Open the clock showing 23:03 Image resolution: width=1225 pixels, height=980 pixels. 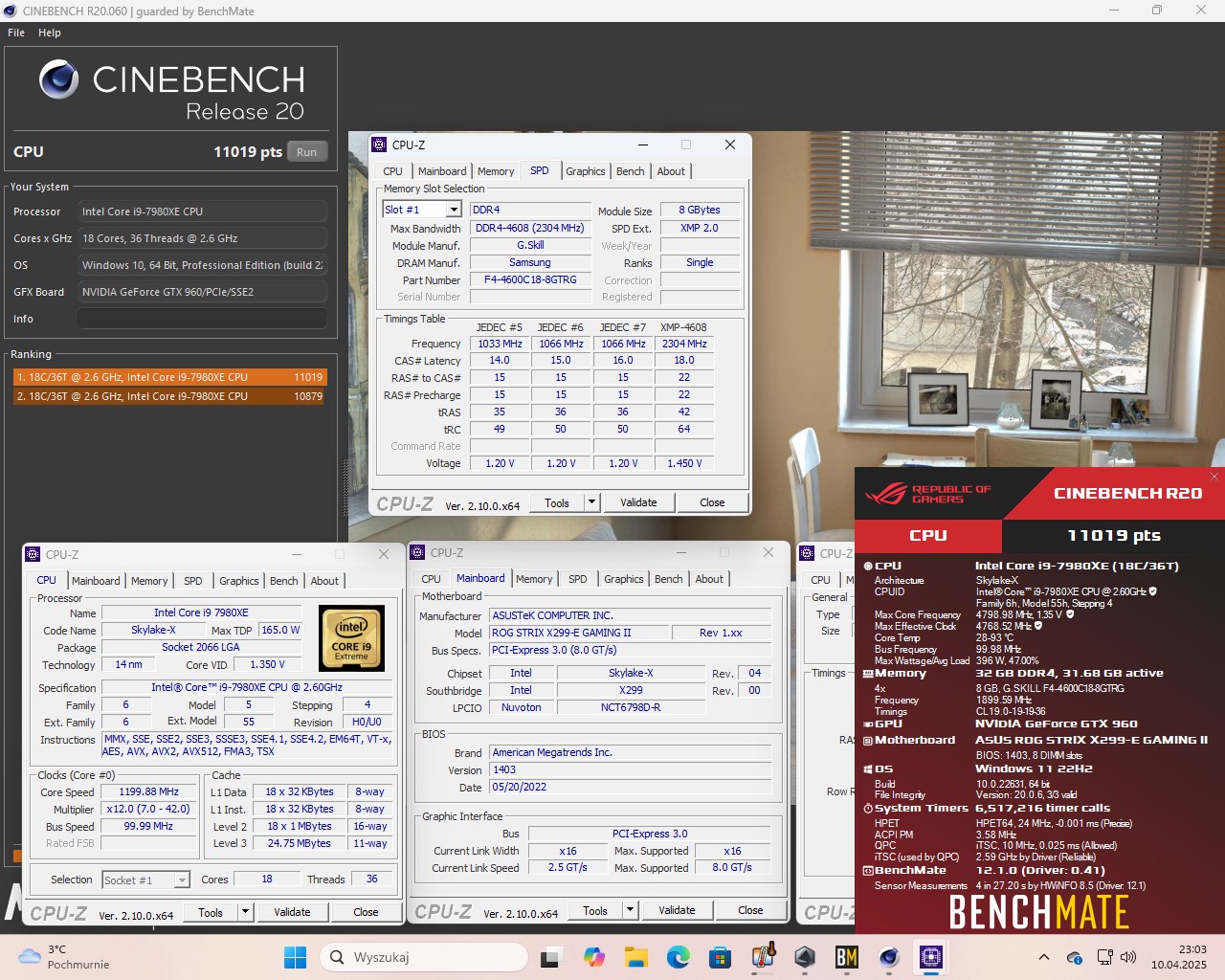pyautogui.click(x=1179, y=957)
